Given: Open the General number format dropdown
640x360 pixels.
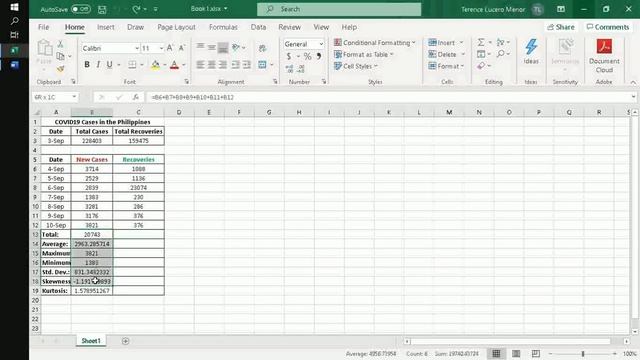Looking at the screenshot, I should [321, 44].
